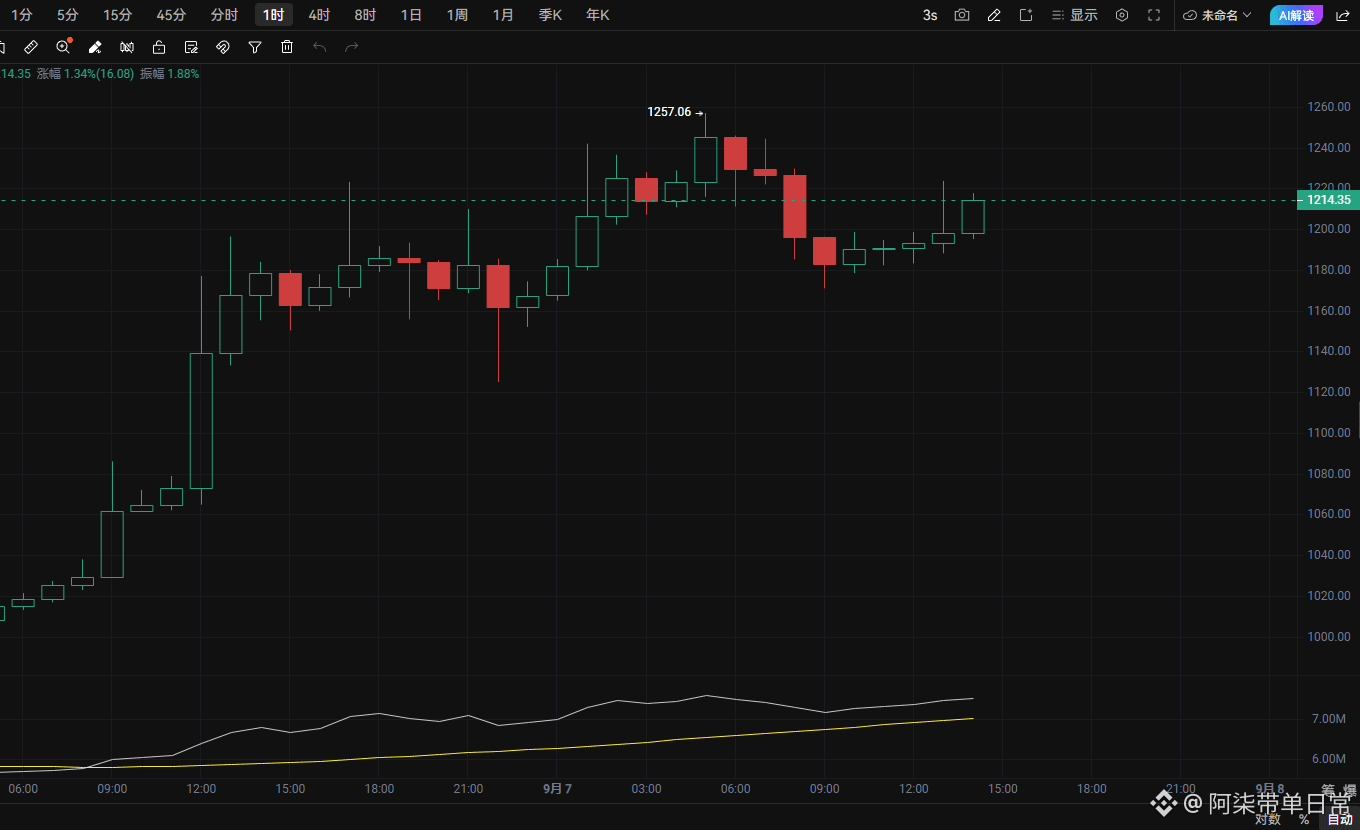Toggle the lock drawings icon

pyautogui.click(x=159, y=47)
